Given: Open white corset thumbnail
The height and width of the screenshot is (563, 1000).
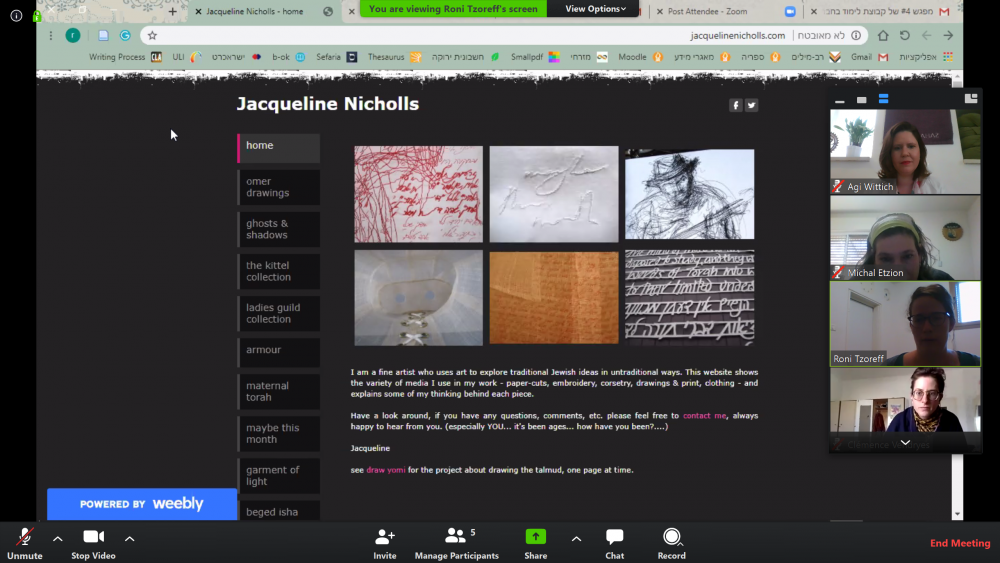Looking at the screenshot, I should (418, 298).
